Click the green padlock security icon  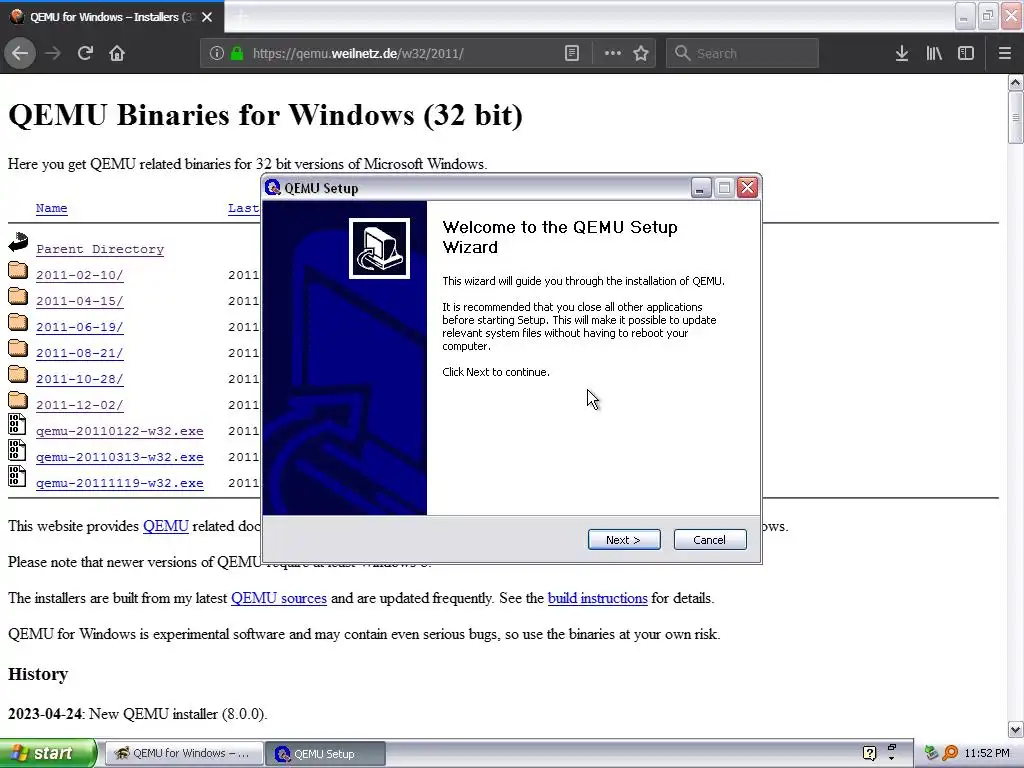point(237,53)
